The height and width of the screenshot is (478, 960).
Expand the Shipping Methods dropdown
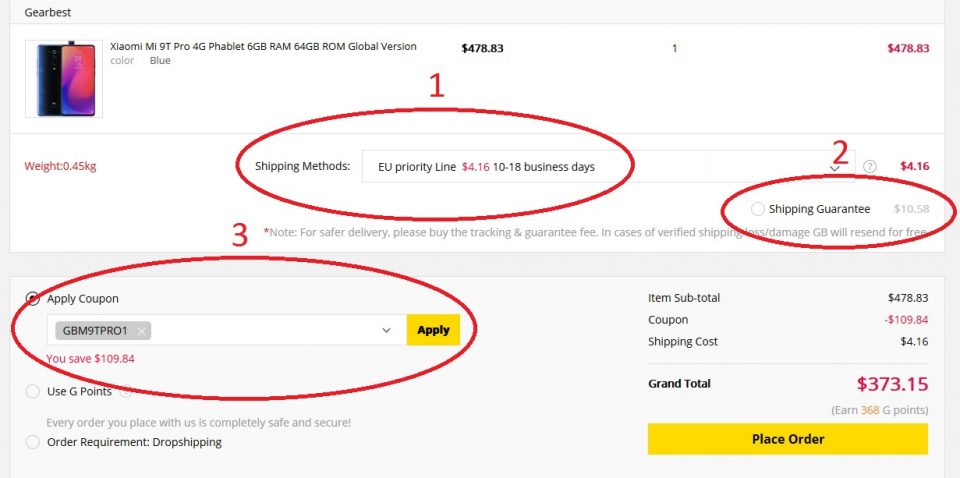[x=834, y=167]
